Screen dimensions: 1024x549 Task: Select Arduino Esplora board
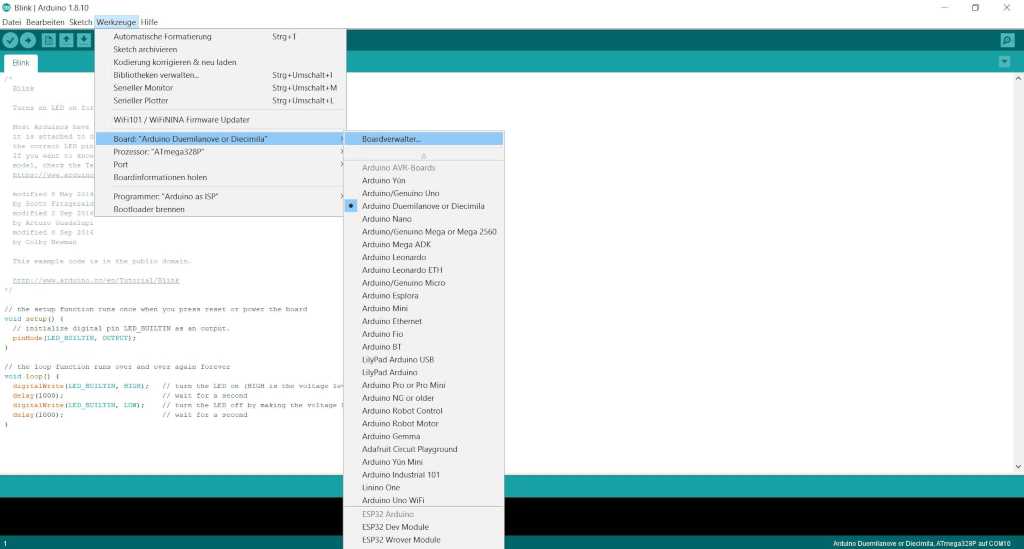click(424, 296)
